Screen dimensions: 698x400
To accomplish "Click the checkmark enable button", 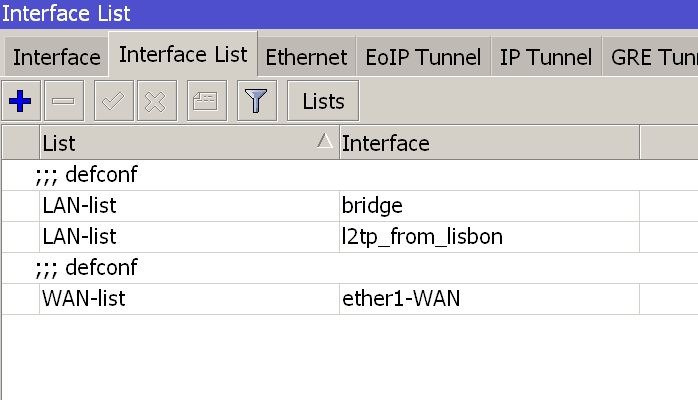I will (114, 101).
